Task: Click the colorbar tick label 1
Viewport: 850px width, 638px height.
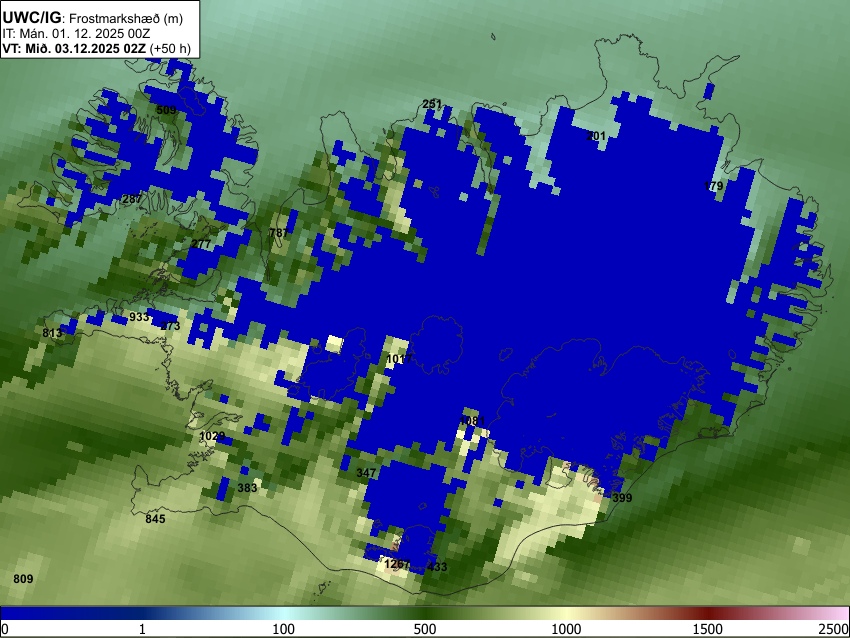Action: (142, 629)
